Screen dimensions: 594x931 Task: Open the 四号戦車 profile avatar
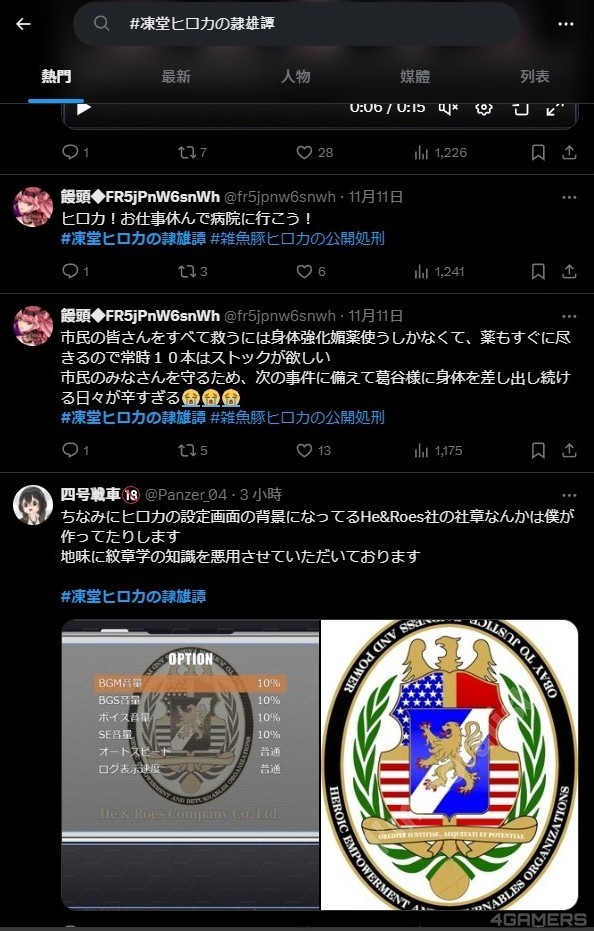tap(33, 505)
